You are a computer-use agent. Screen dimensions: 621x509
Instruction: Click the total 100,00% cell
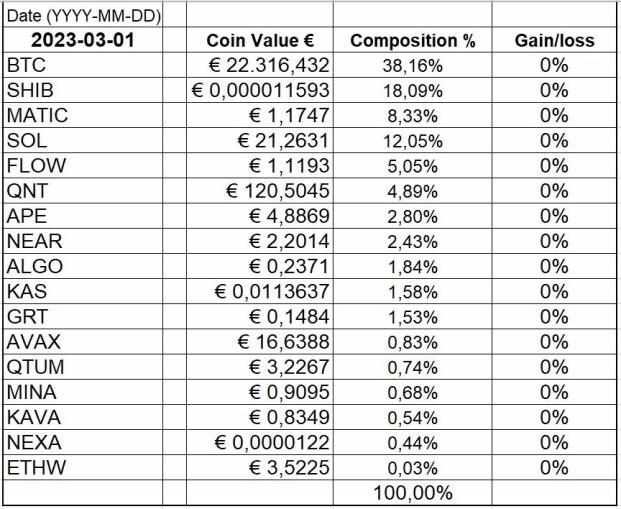click(x=412, y=493)
